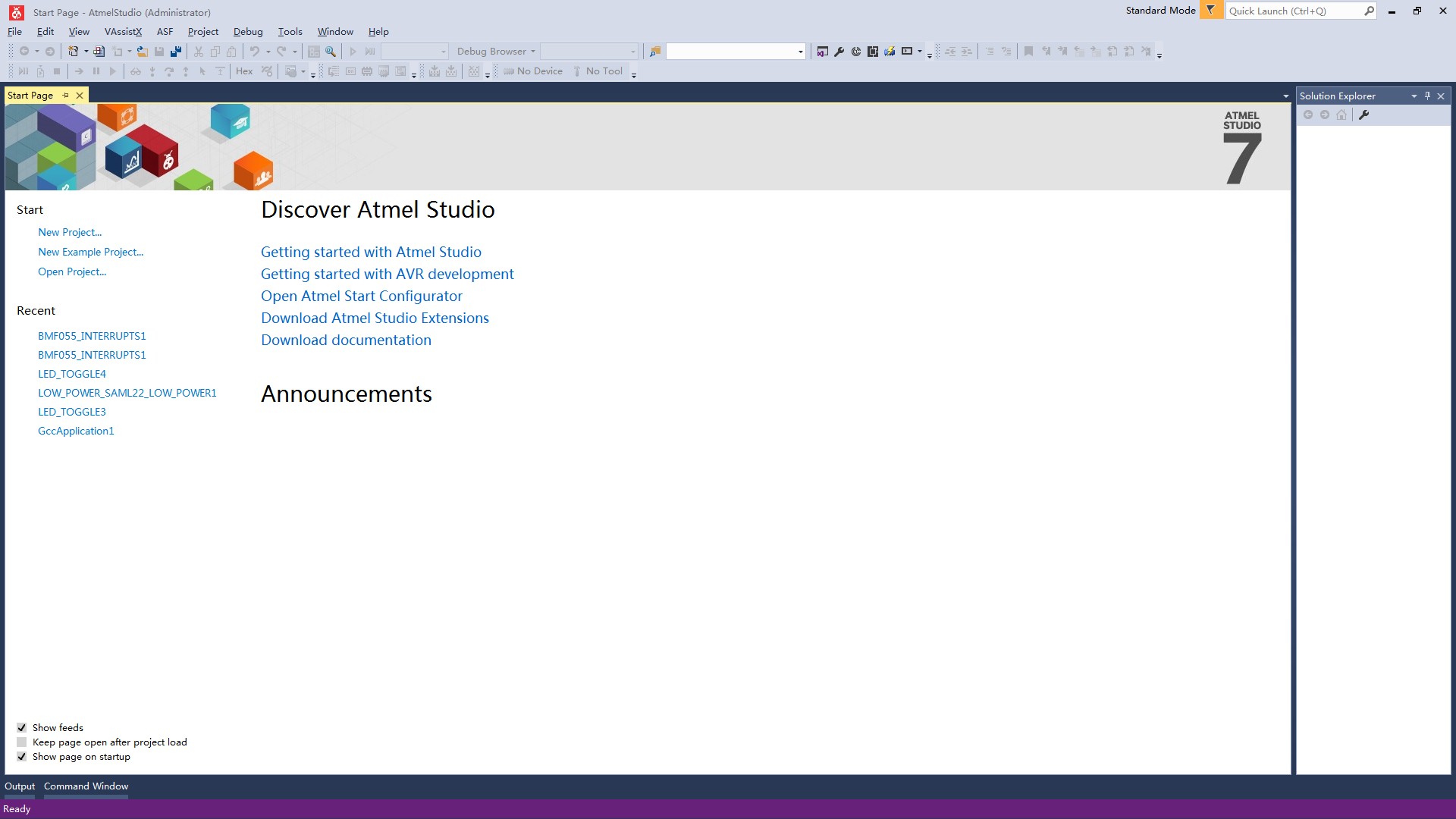Toggle Hex display button

244,71
